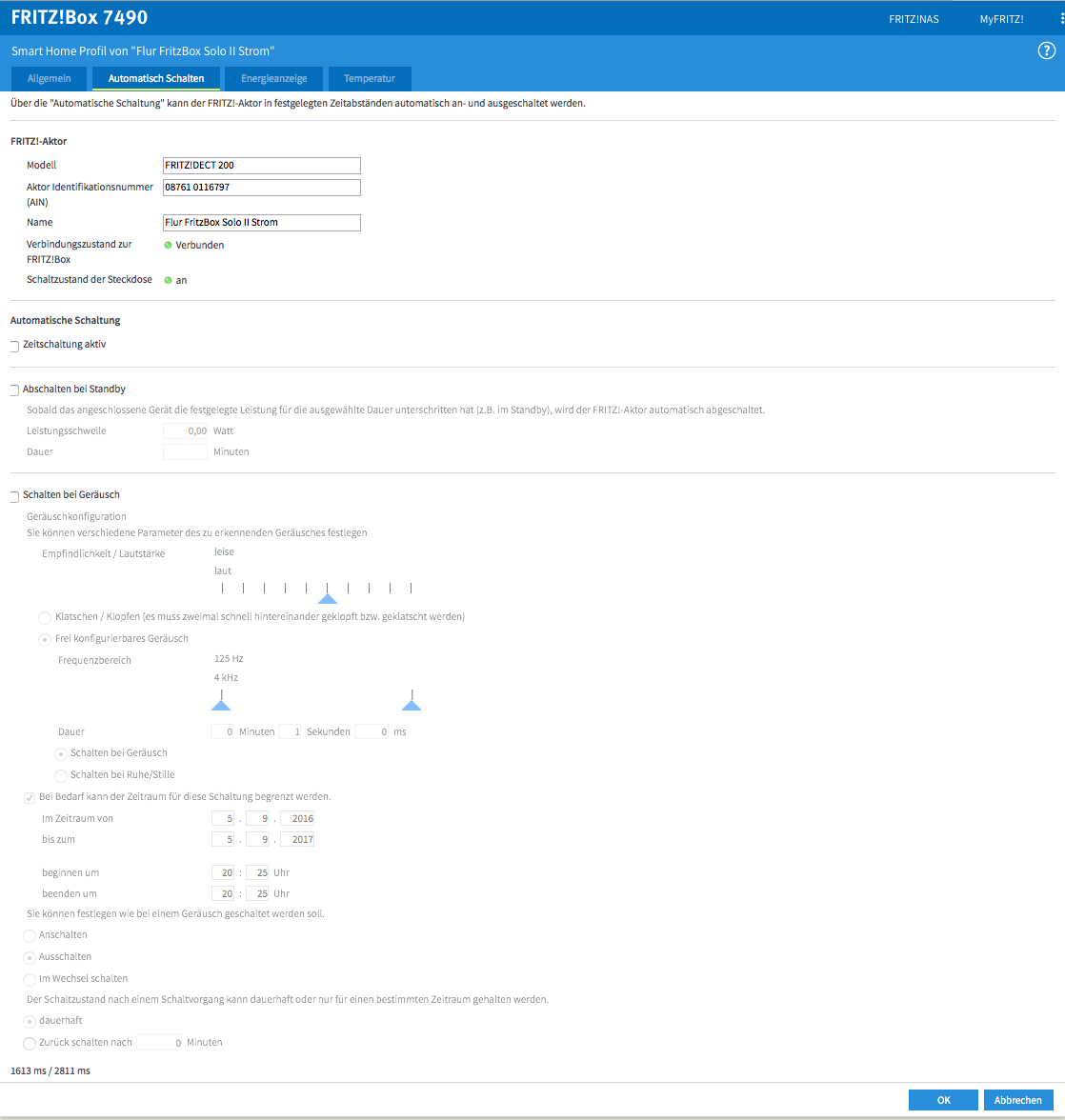1065x1120 pixels.
Task: Click the standby Dauer Minuten field
Action: click(x=185, y=451)
